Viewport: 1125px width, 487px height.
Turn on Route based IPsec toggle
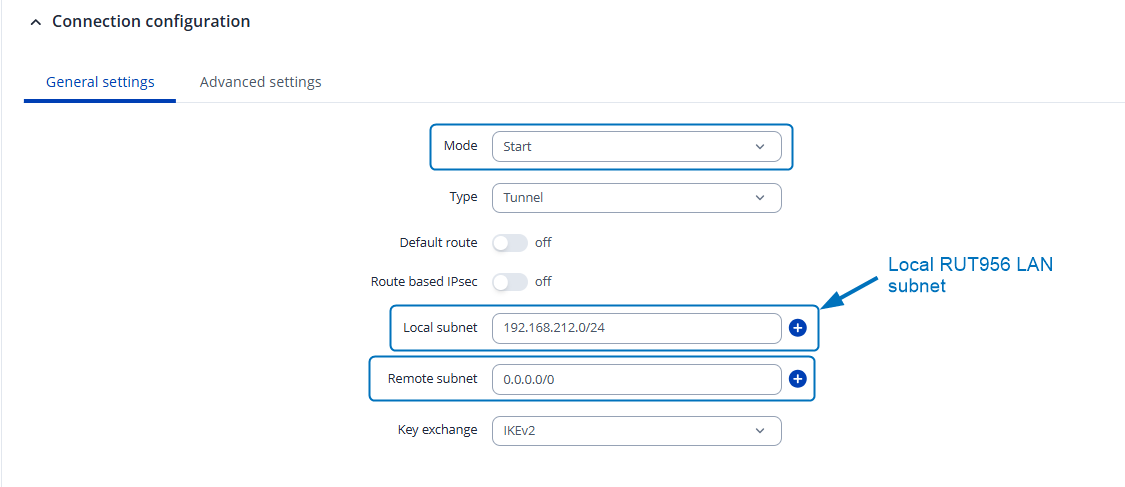tap(510, 282)
